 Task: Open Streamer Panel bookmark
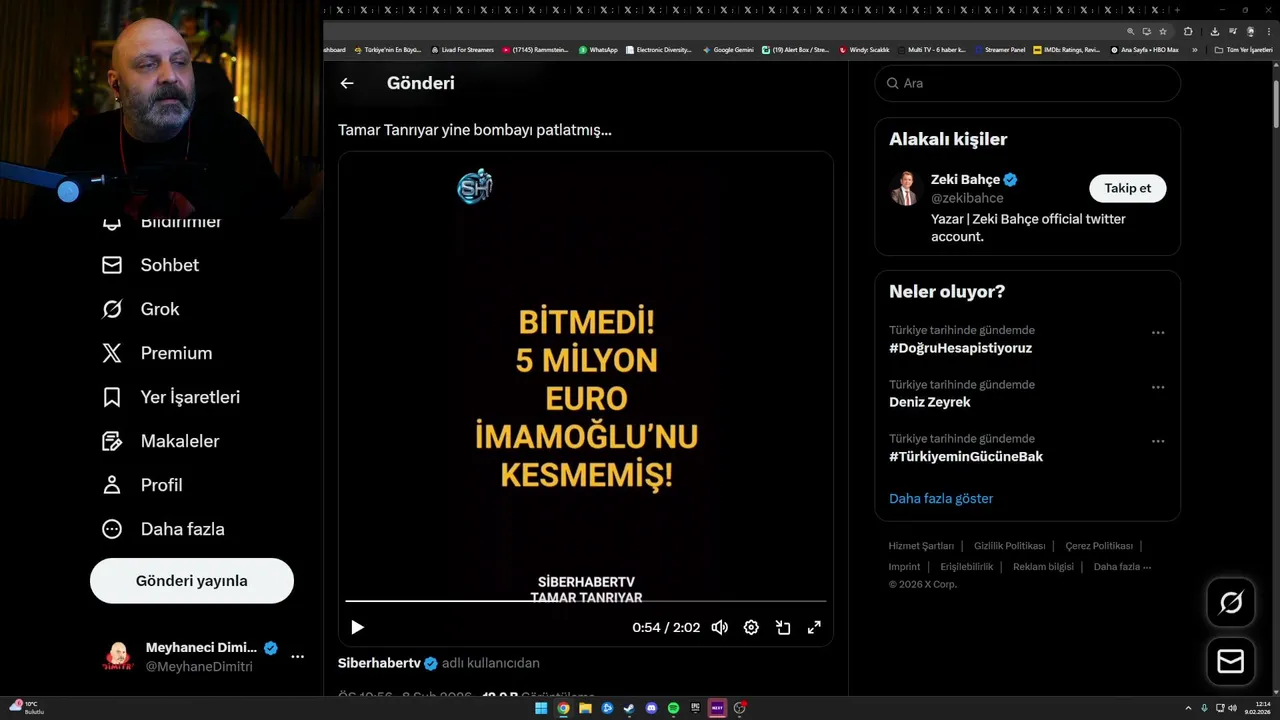(x=1000, y=49)
